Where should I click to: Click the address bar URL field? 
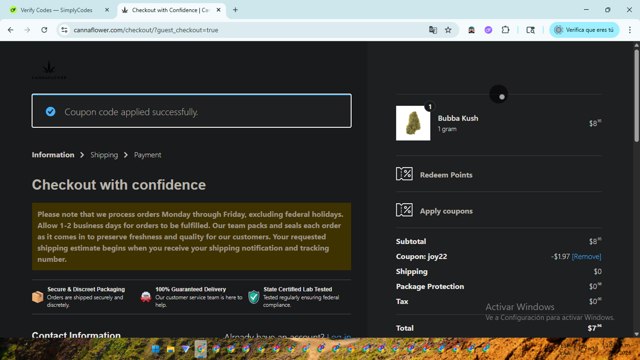[245, 30]
